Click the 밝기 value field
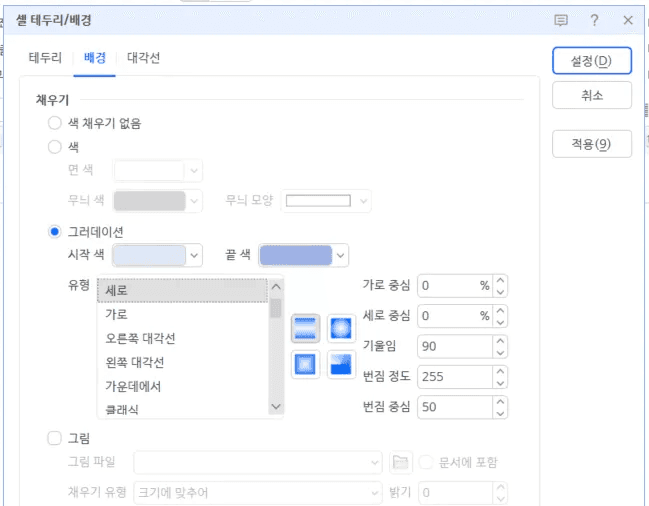Image resolution: width=649 pixels, height=506 pixels. click(x=455, y=493)
